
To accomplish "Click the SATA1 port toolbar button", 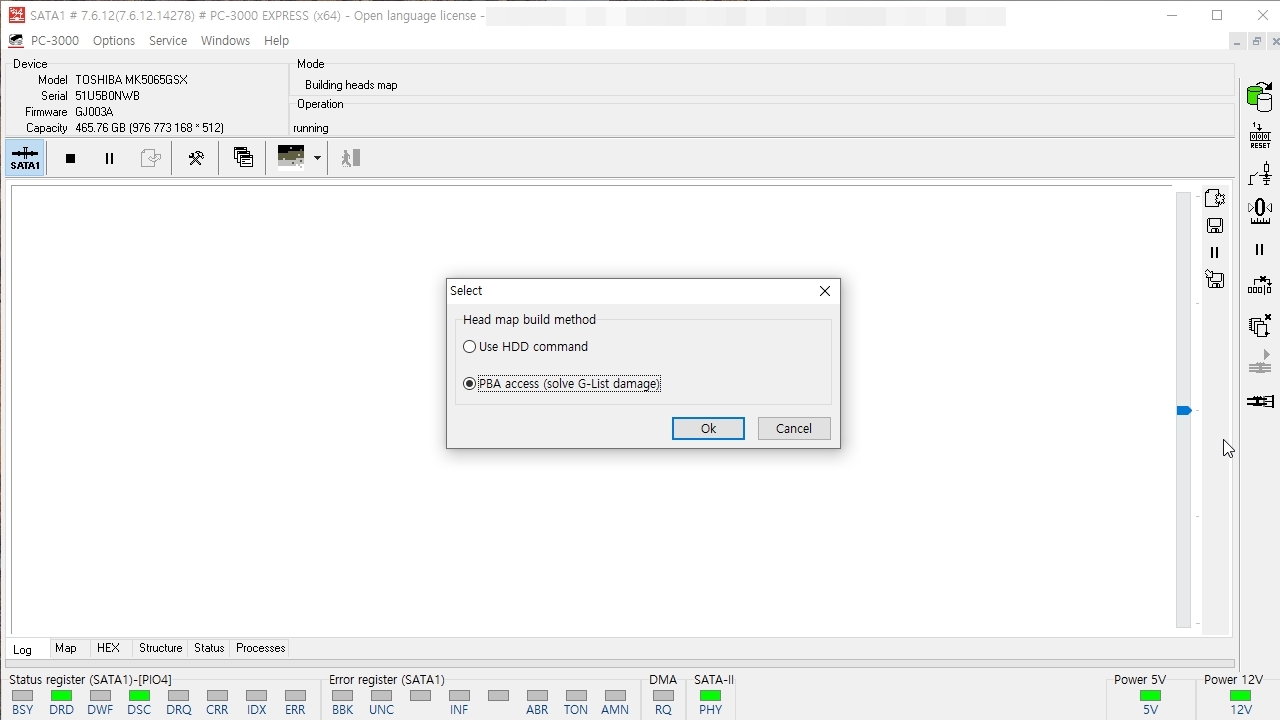I will pos(25,158).
